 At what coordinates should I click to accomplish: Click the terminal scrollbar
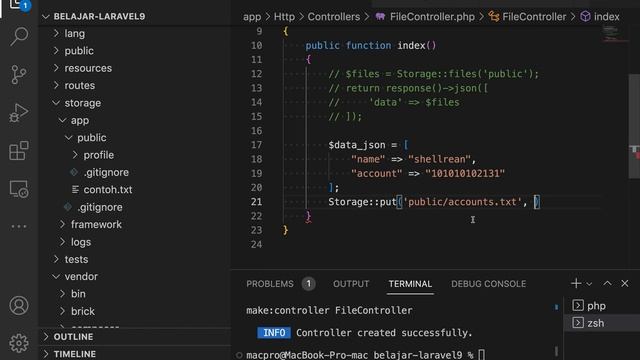point(556,350)
